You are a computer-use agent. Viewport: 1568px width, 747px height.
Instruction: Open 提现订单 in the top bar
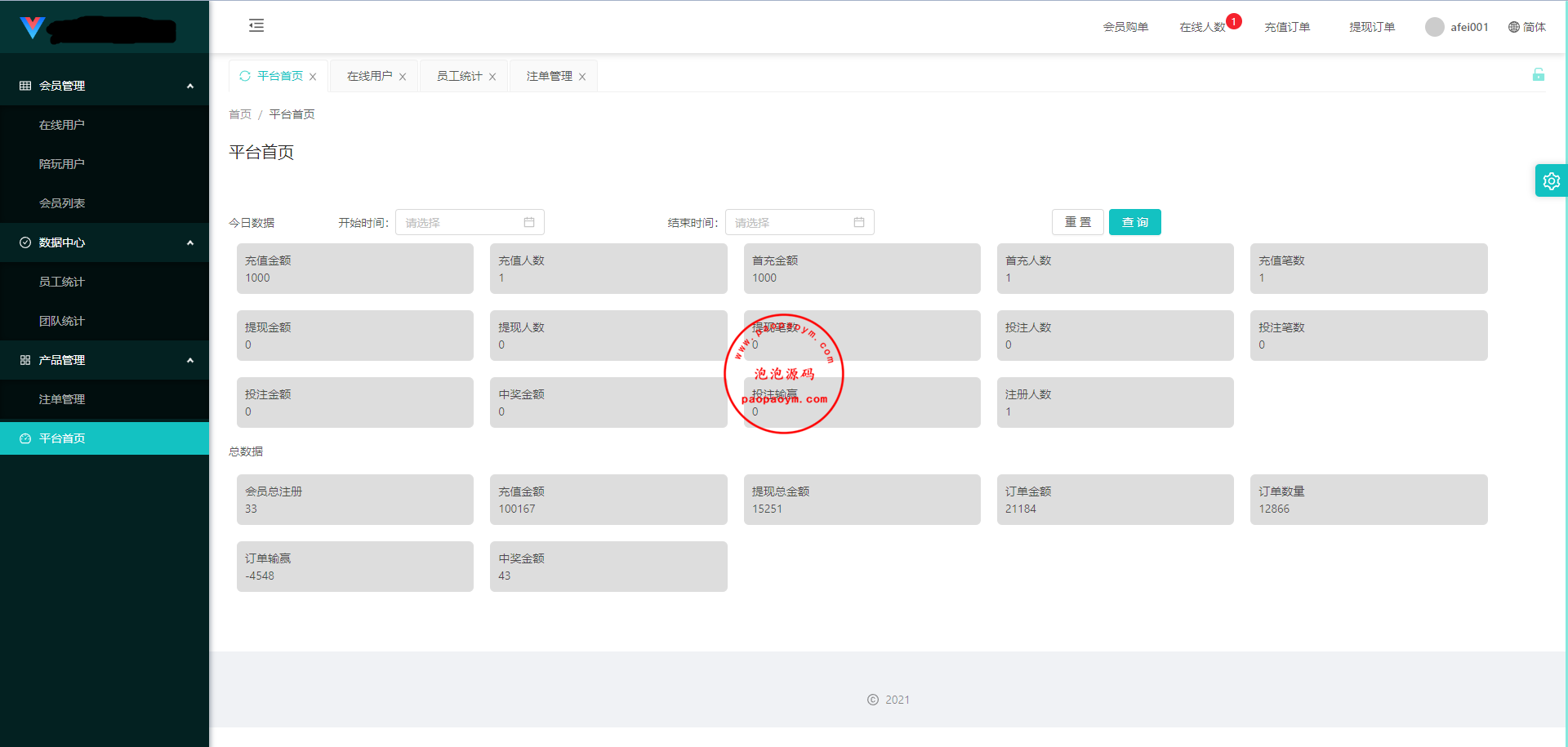(1372, 27)
